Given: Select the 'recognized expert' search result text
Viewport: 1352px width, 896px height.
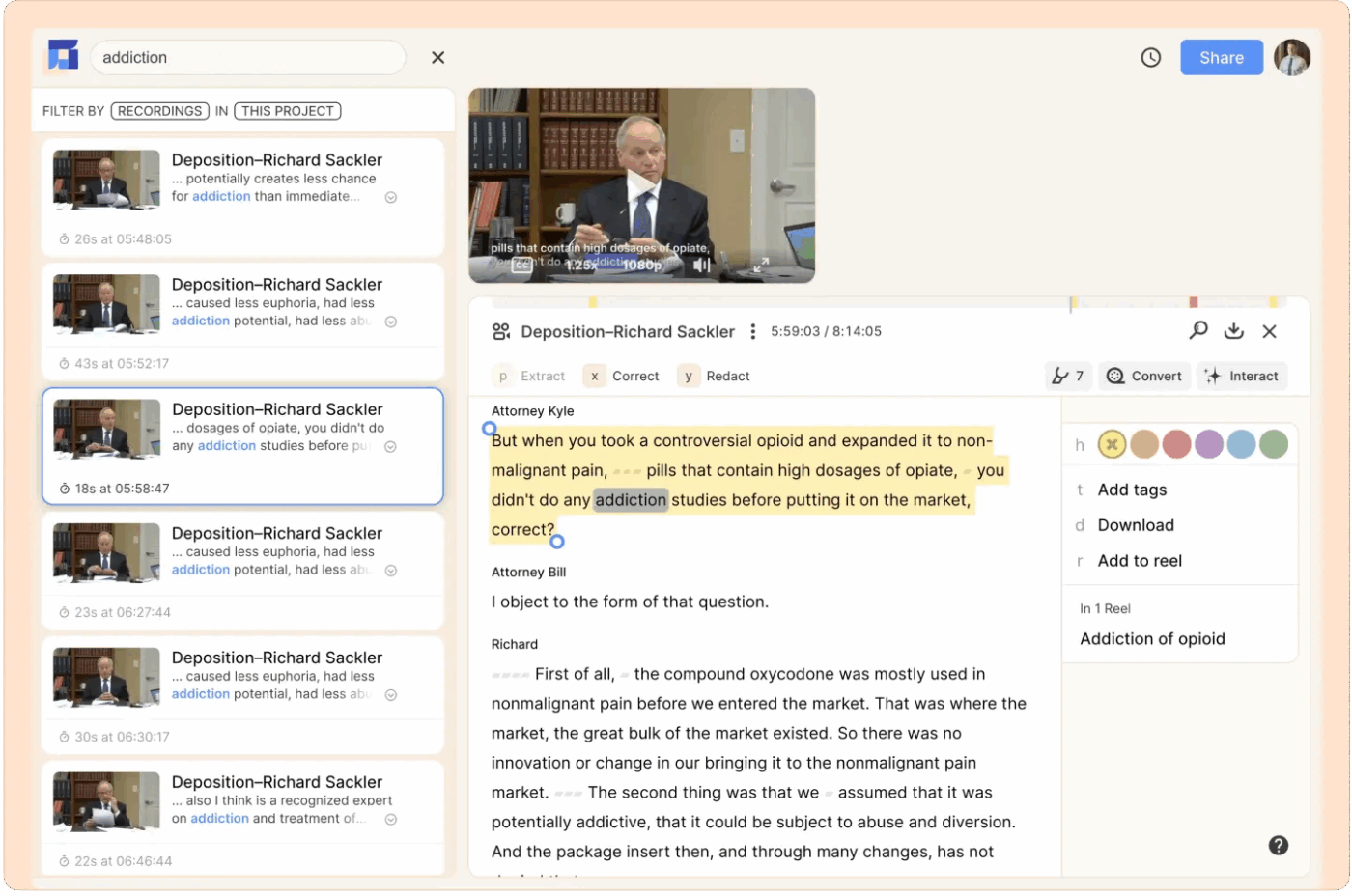Looking at the screenshot, I should [282, 809].
